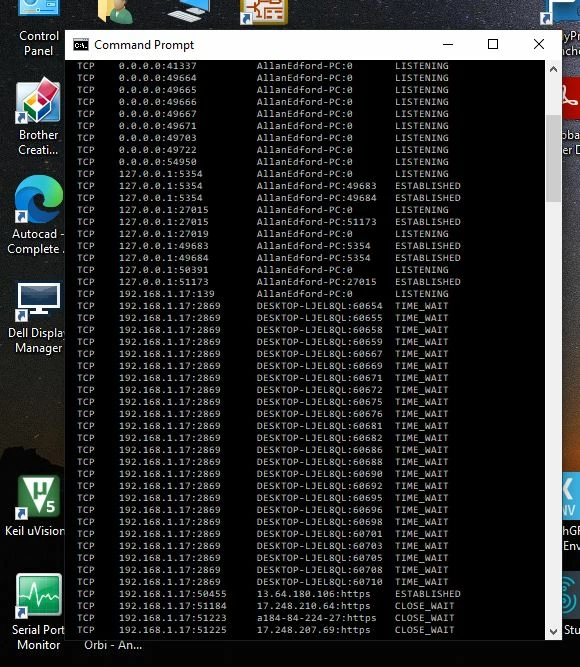This screenshot has width=580, height=667.
Task: Click the 192.168.1.17:51225 local address
Action: pyautogui.click(x=172, y=630)
